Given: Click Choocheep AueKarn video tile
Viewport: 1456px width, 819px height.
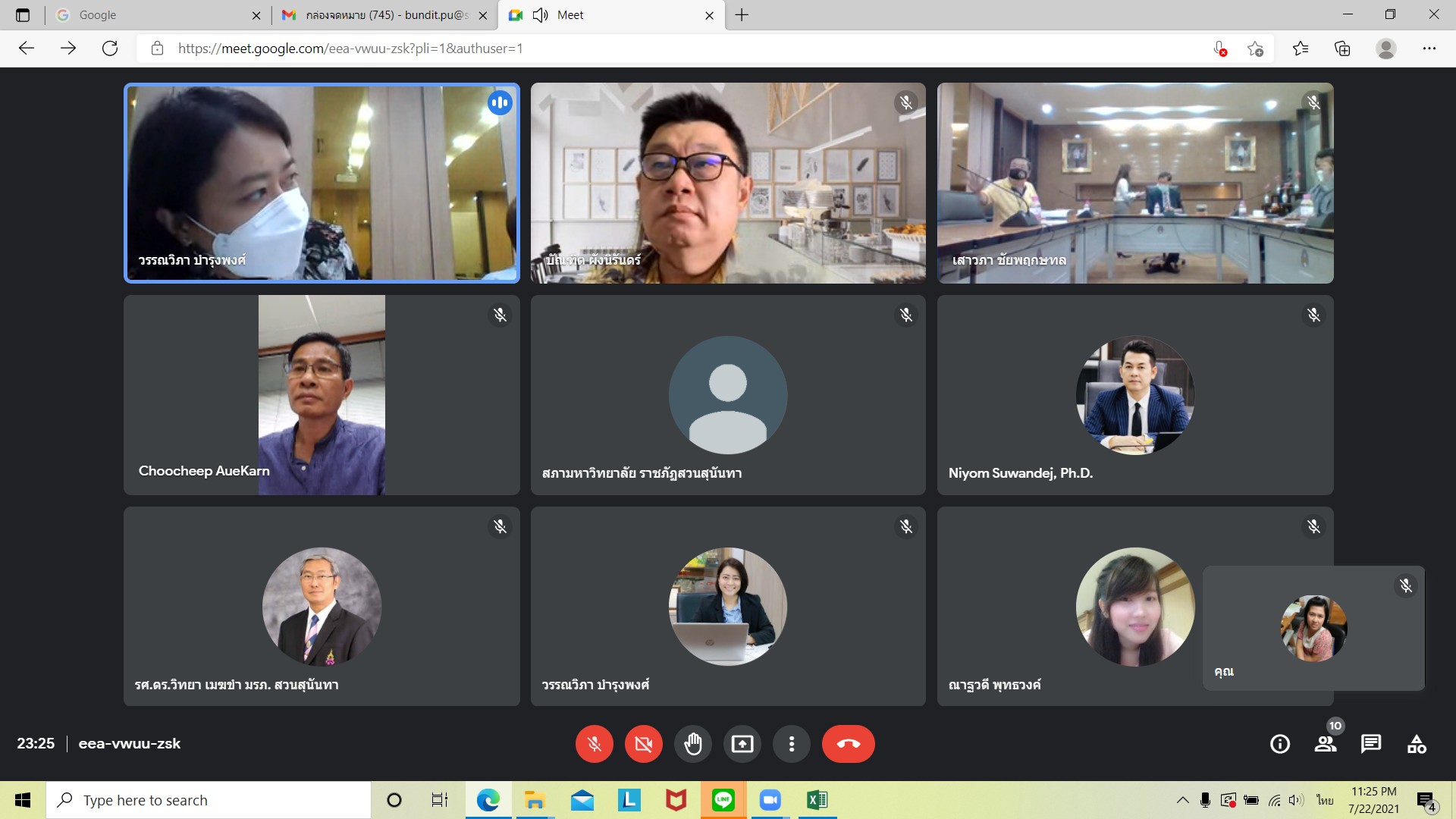Looking at the screenshot, I should tap(322, 395).
